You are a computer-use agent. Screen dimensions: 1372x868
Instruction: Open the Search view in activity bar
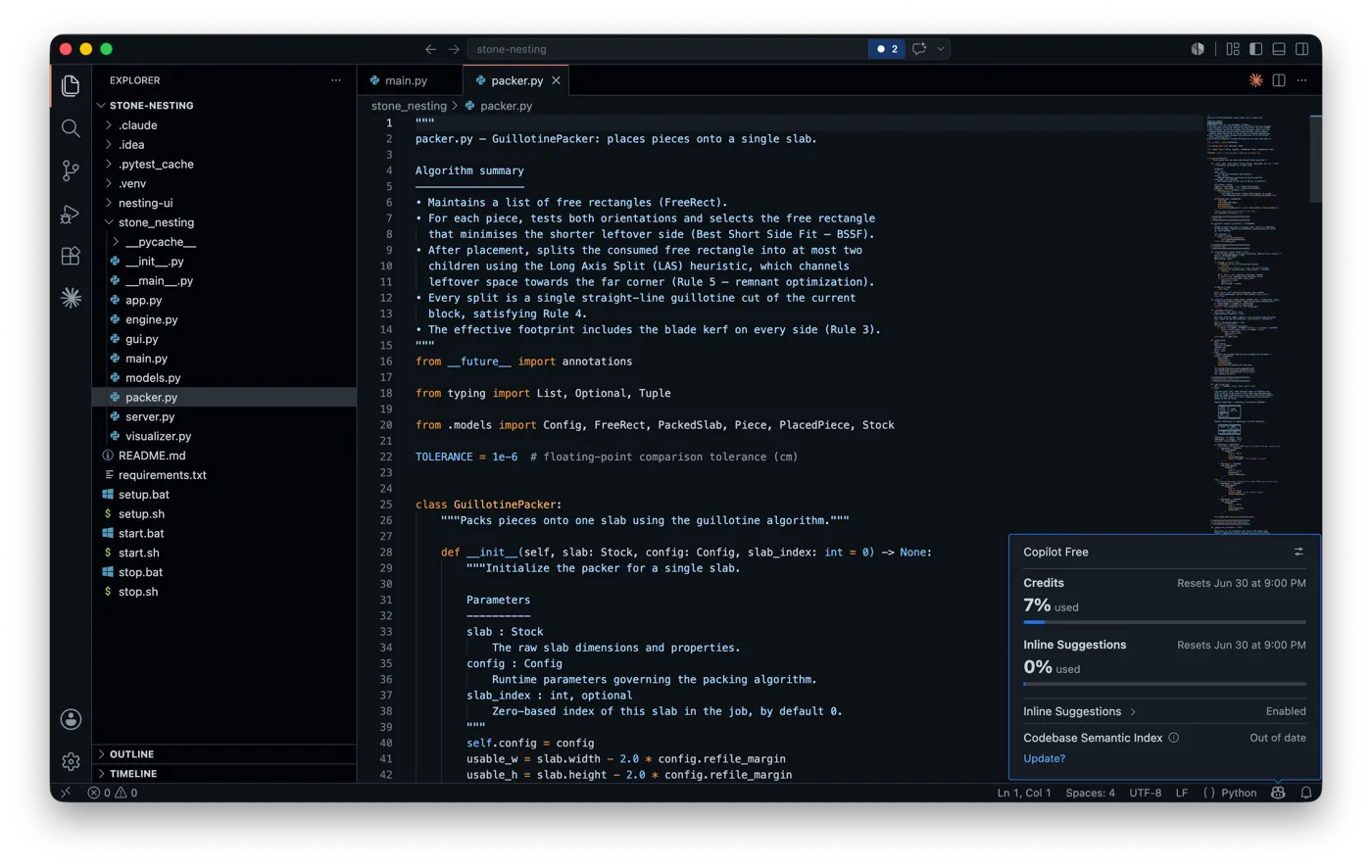click(71, 128)
